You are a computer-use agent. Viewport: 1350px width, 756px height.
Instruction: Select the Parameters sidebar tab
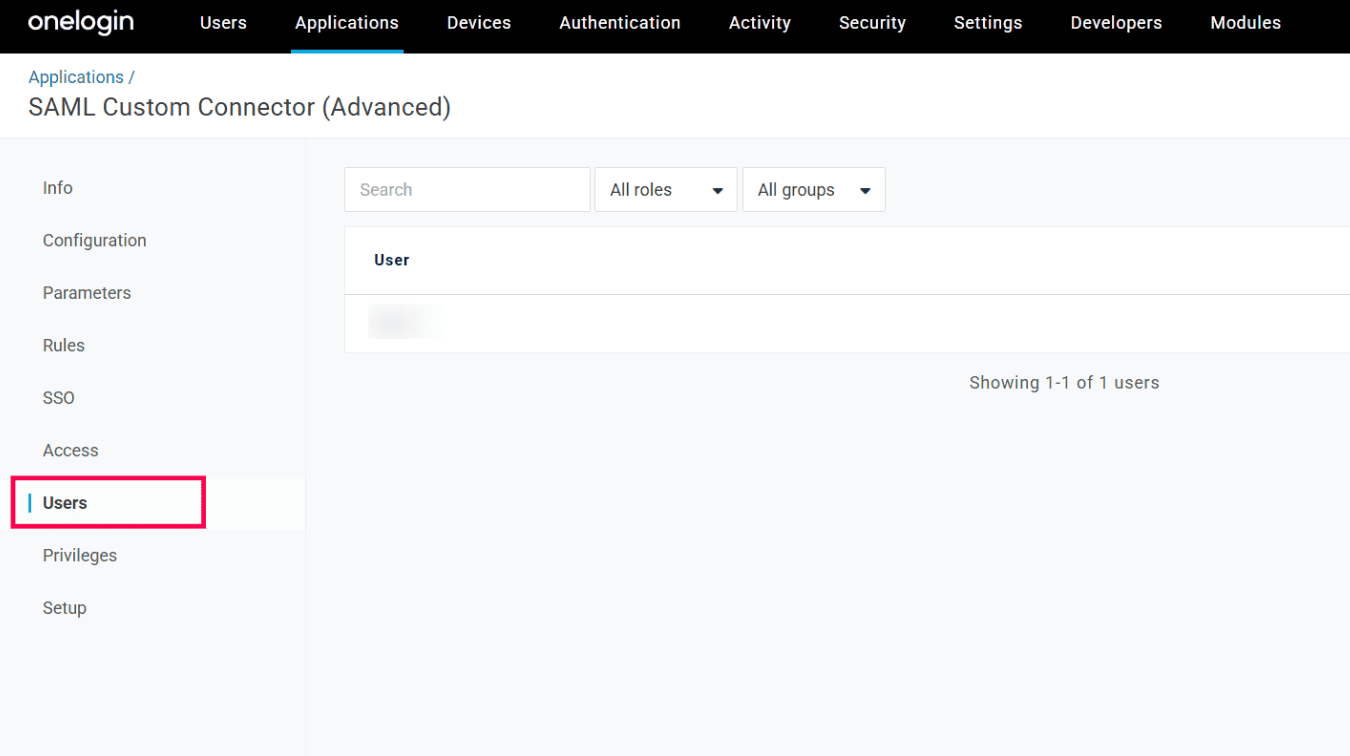pyautogui.click(x=87, y=293)
